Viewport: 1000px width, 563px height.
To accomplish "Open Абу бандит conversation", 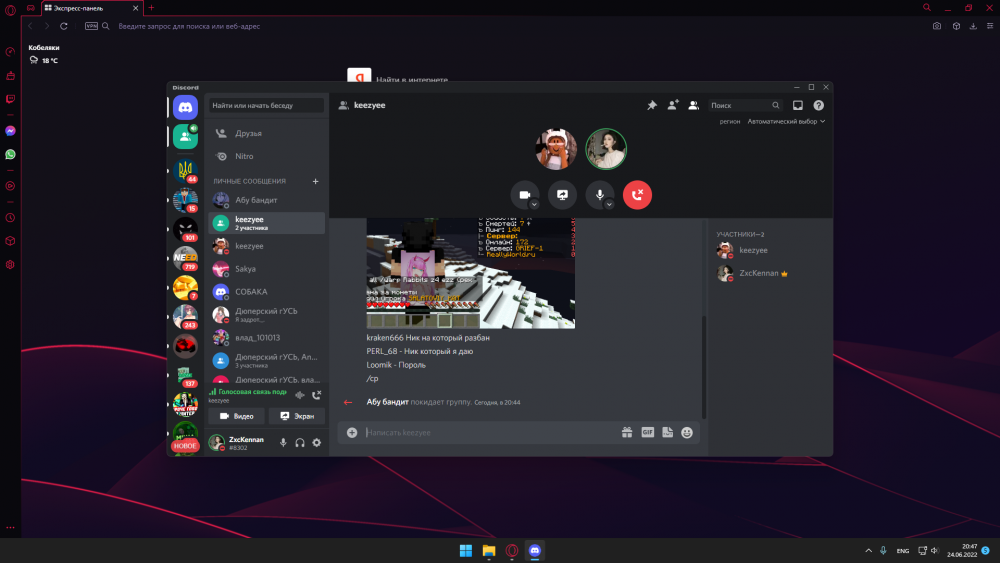I will click(266, 200).
